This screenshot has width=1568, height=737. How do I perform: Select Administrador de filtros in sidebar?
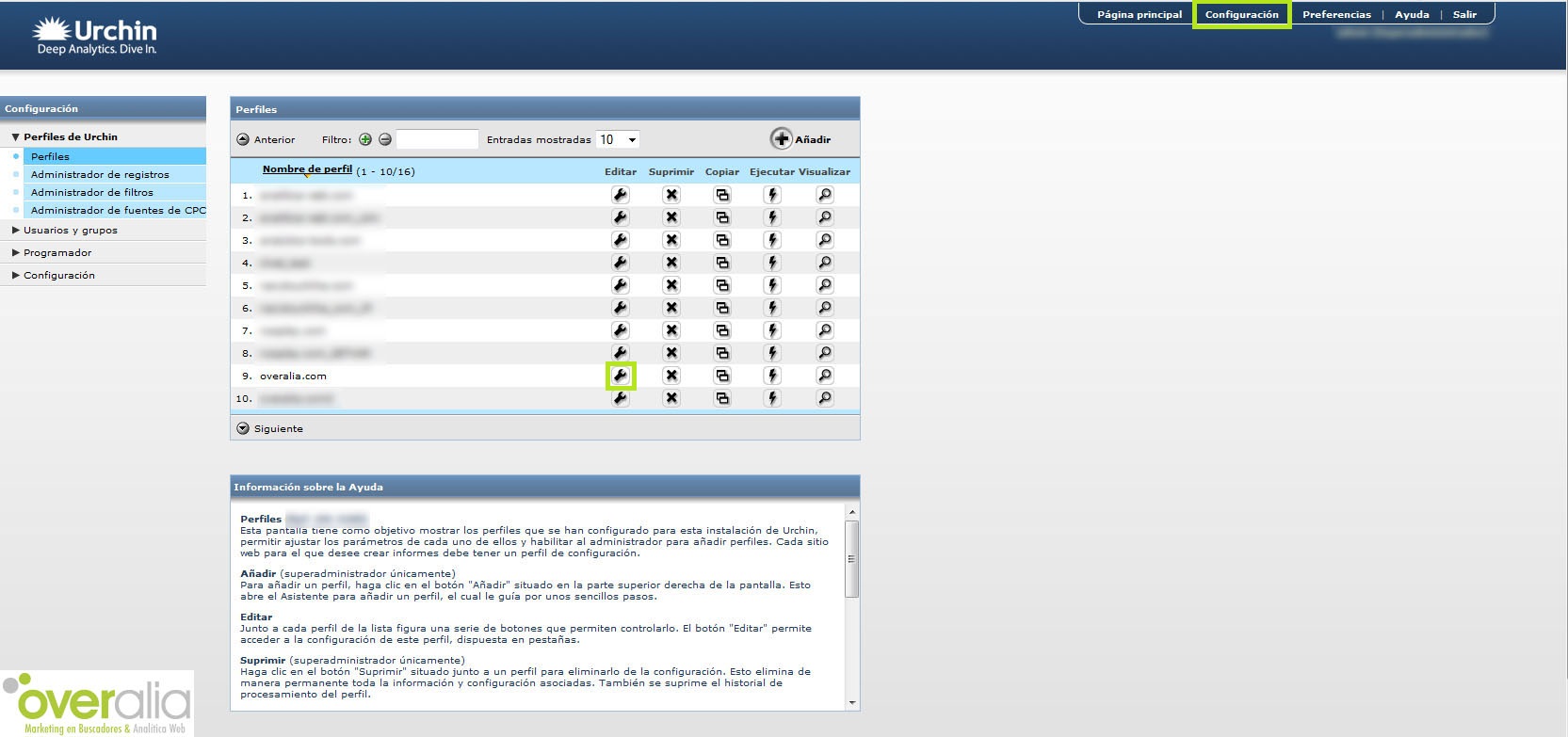click(91, 192)
